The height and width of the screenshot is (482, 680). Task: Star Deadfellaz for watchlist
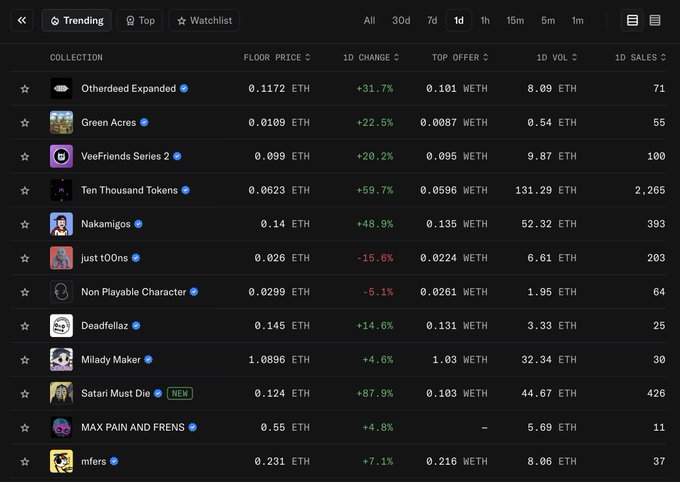(25, 326)
